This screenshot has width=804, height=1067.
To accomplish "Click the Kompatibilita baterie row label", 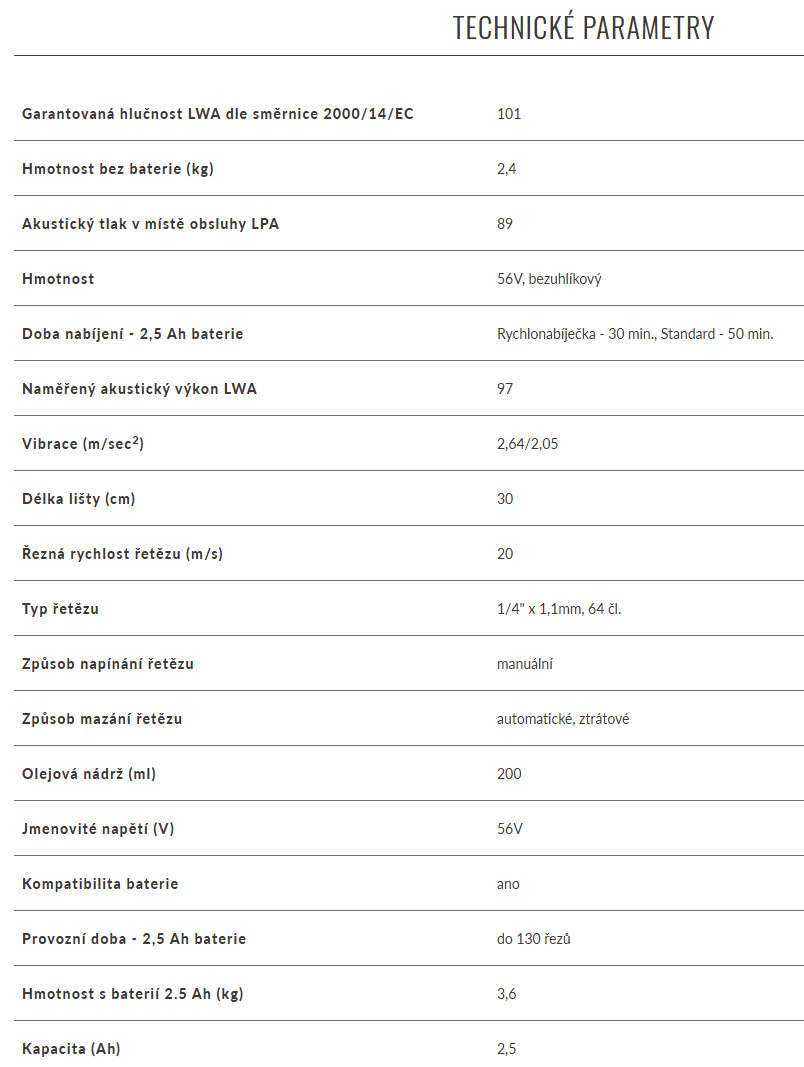I will click(100, 884).
